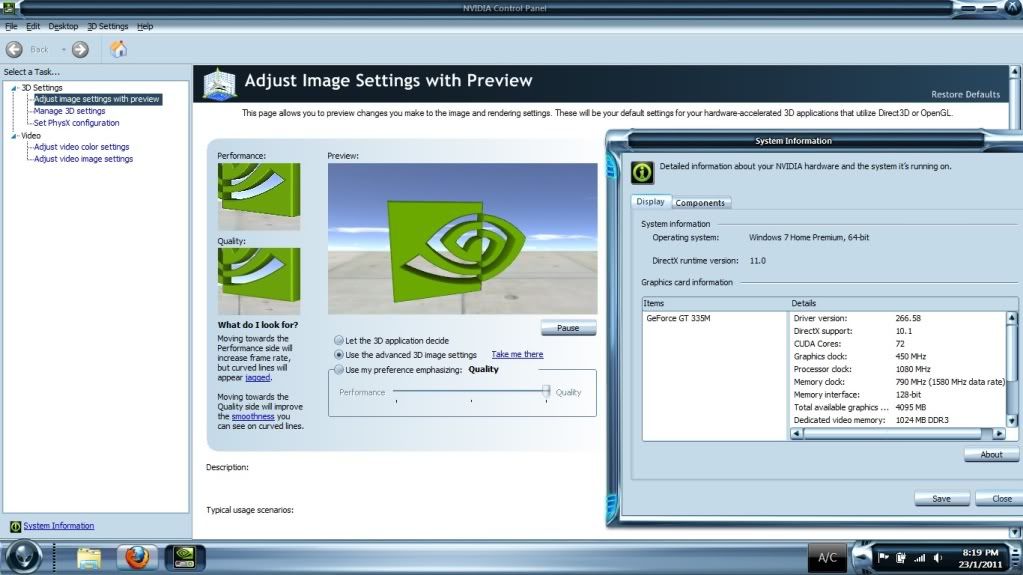This screenshot has height=575, width=1023.
Task: Click the jagged hyperlink
Action: click(258, 378)
